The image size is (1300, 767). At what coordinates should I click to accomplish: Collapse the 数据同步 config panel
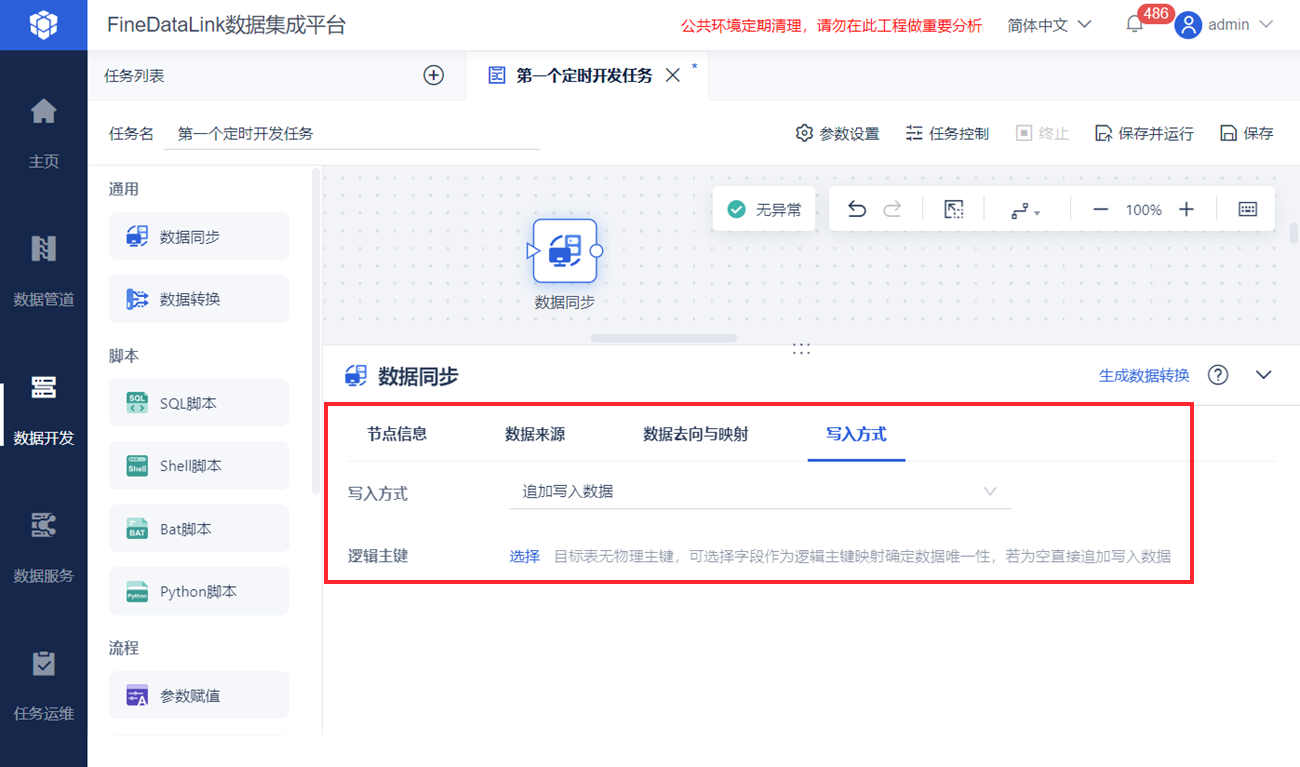pyautogui.click(x=1264, y=375)
